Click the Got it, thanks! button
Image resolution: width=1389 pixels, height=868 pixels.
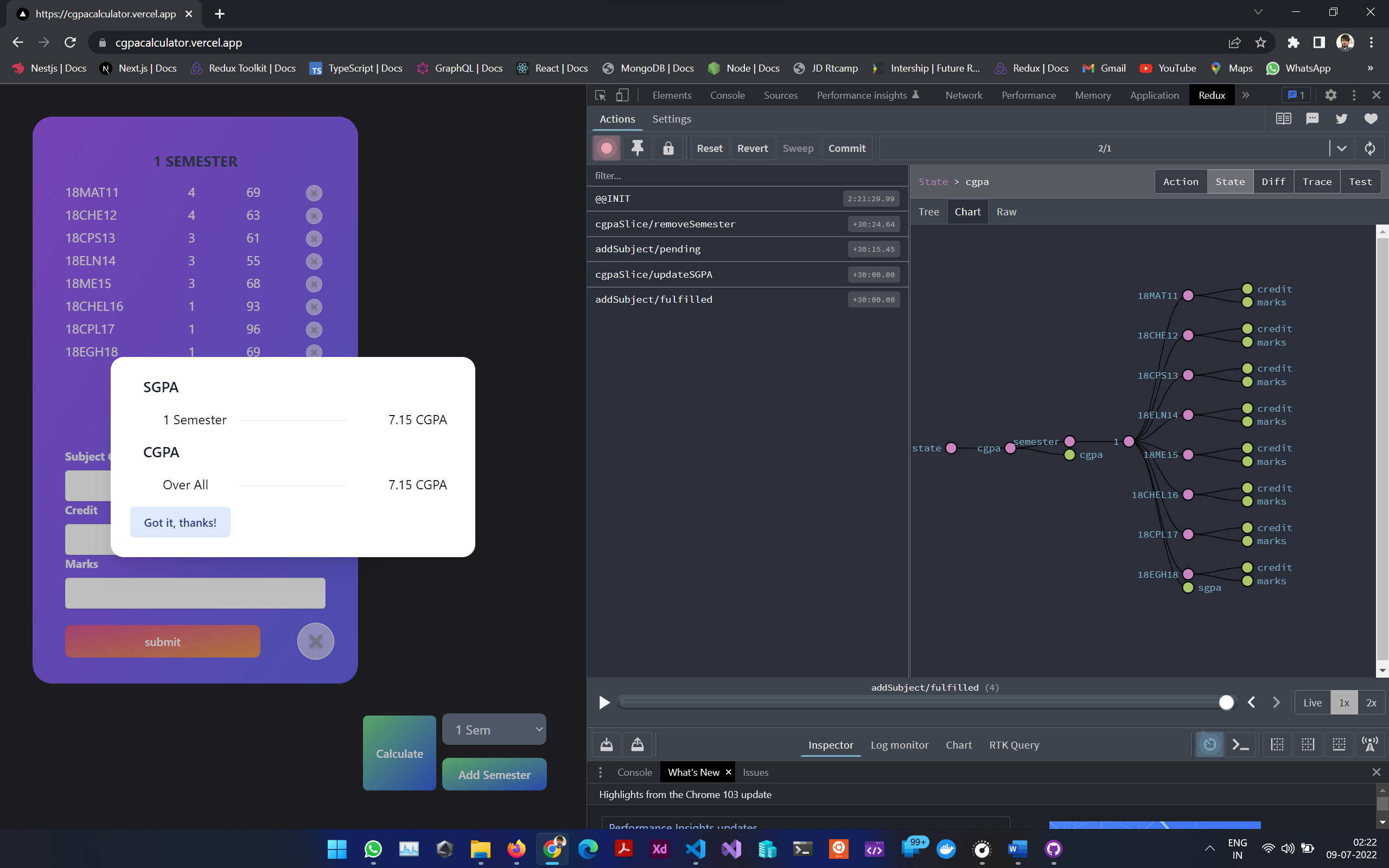click(x=180, y=522)
